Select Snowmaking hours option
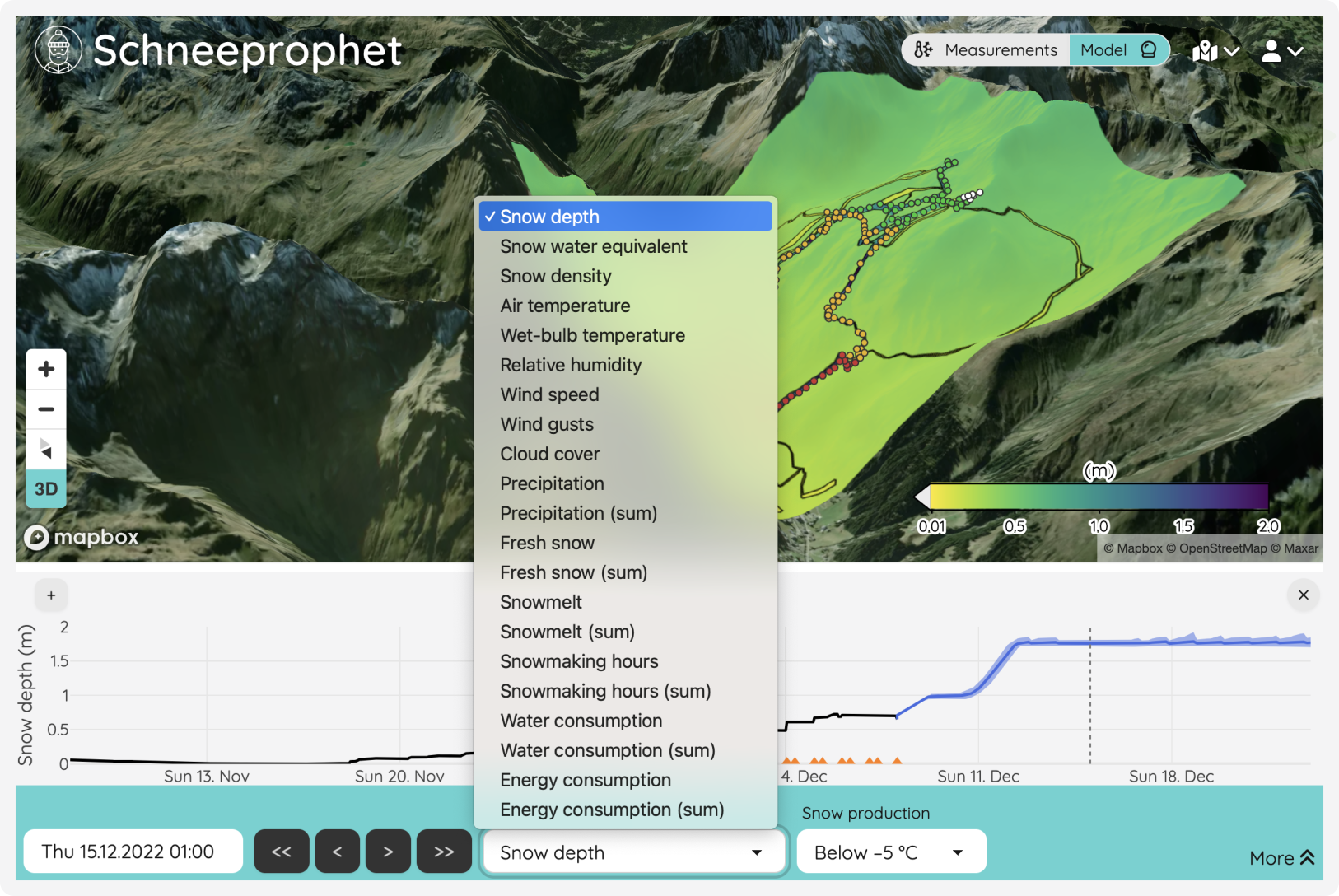 [626, 661]
